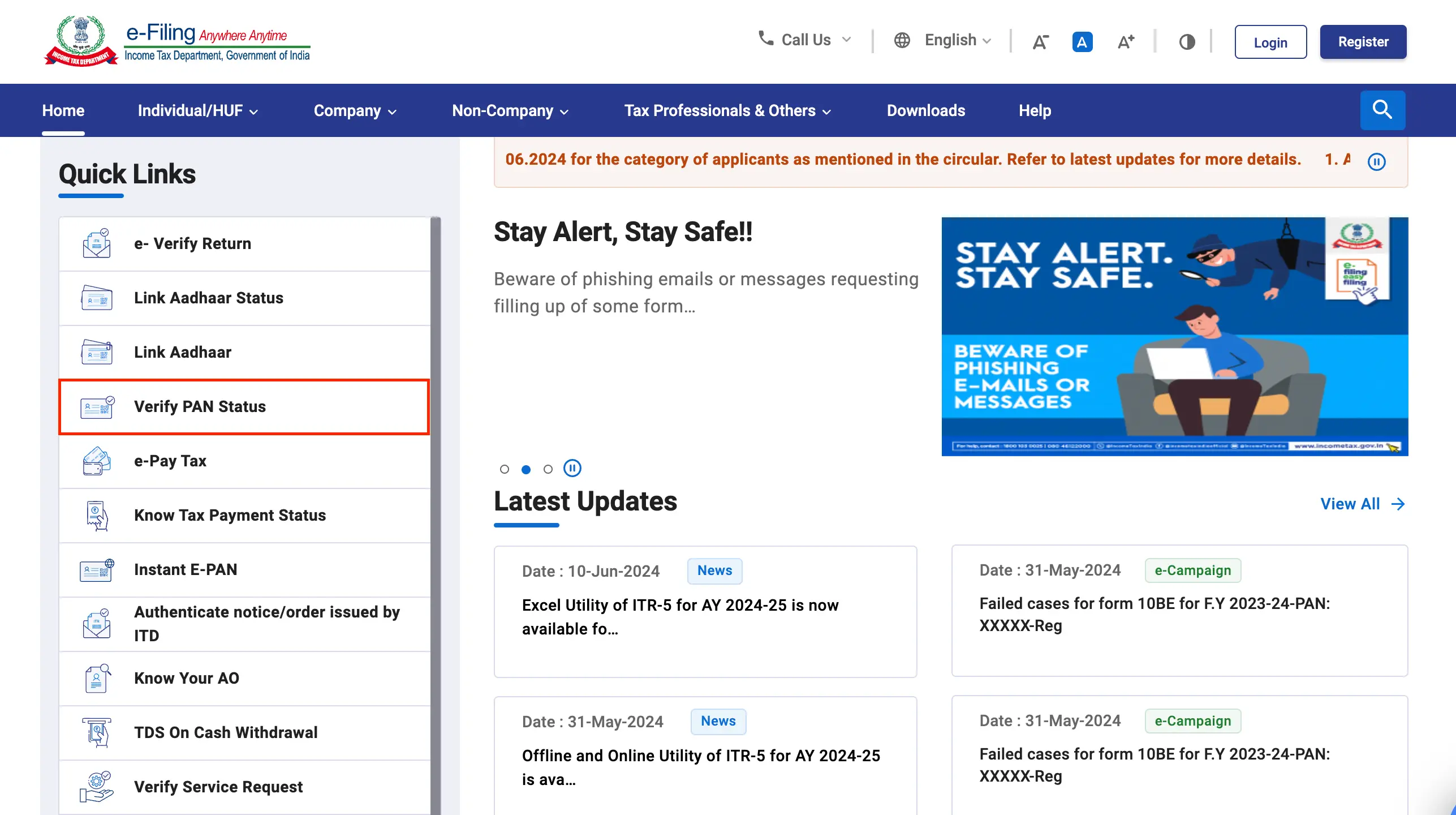
Task: Click the e-Verify Return icon
Action: coord(97,243)
